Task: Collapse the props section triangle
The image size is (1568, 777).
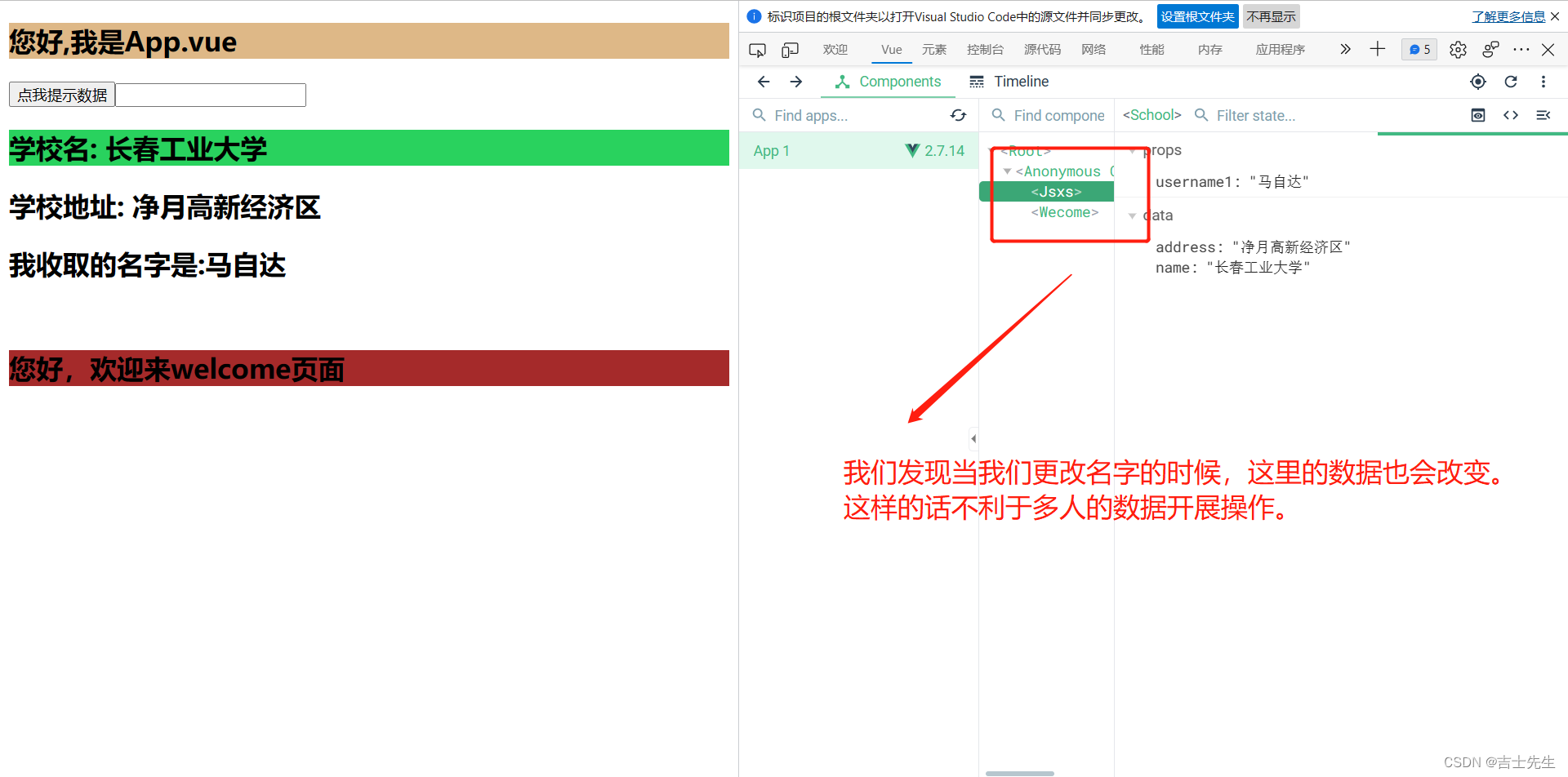Action: 1132,151
